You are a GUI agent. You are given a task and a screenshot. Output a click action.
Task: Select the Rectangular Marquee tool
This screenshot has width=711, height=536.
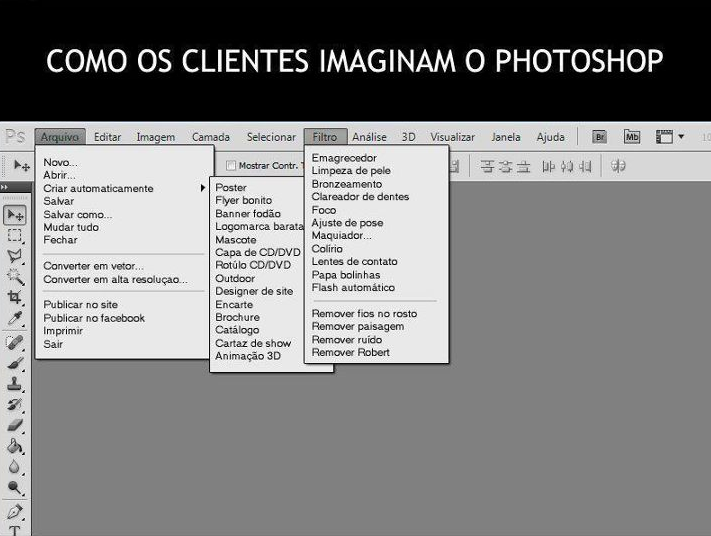pyautogui.click(x=15, y=235)
